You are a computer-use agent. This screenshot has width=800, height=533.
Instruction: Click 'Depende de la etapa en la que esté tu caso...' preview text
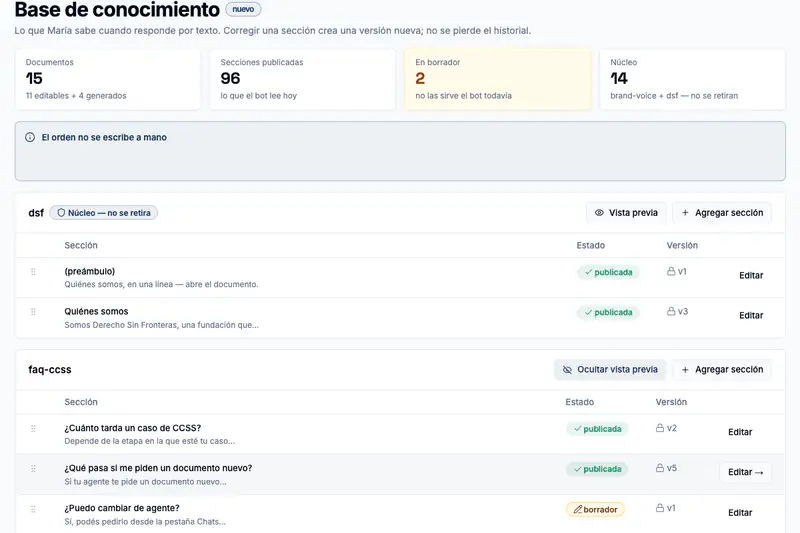point(149,441)
